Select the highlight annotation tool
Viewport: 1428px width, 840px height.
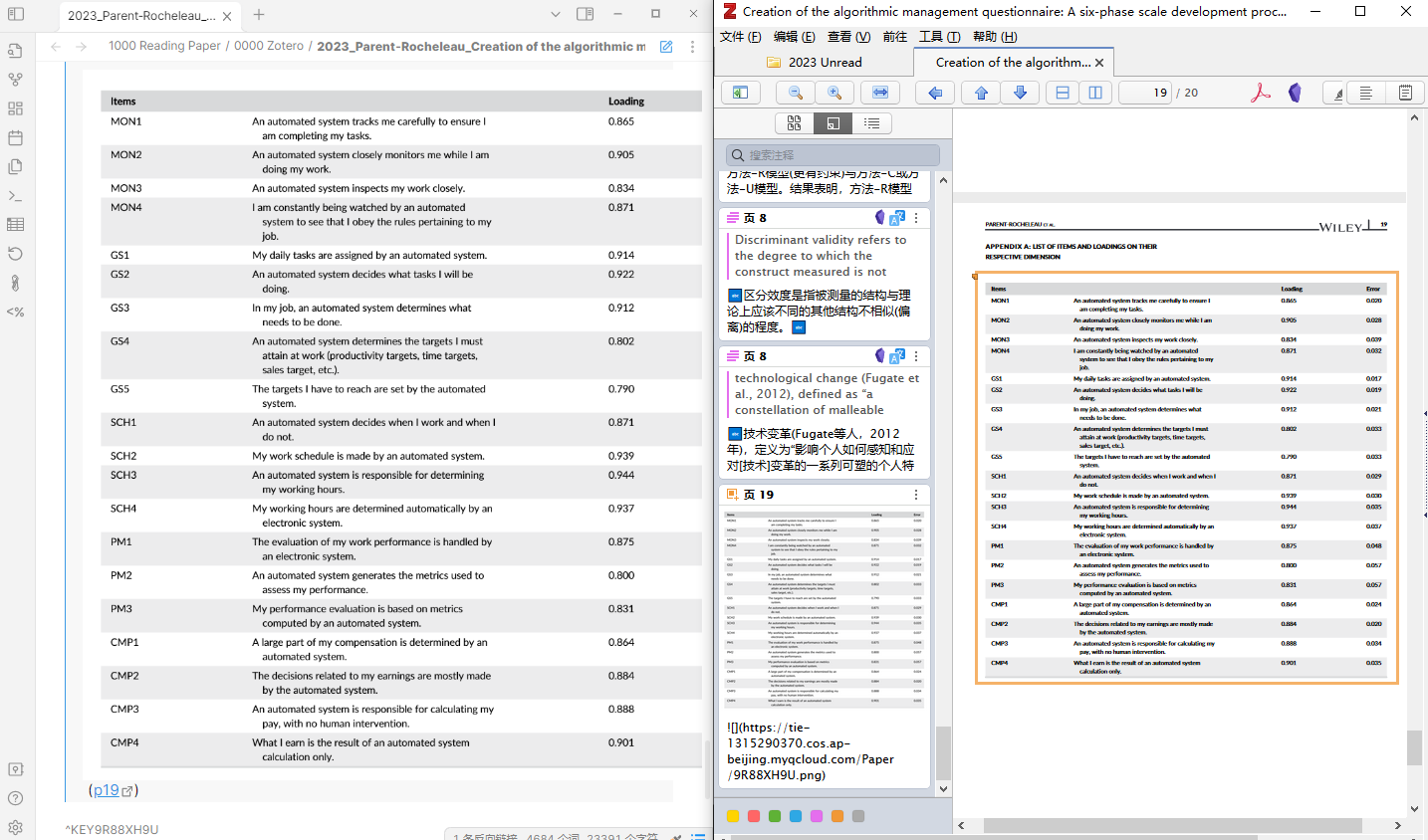1337,93
